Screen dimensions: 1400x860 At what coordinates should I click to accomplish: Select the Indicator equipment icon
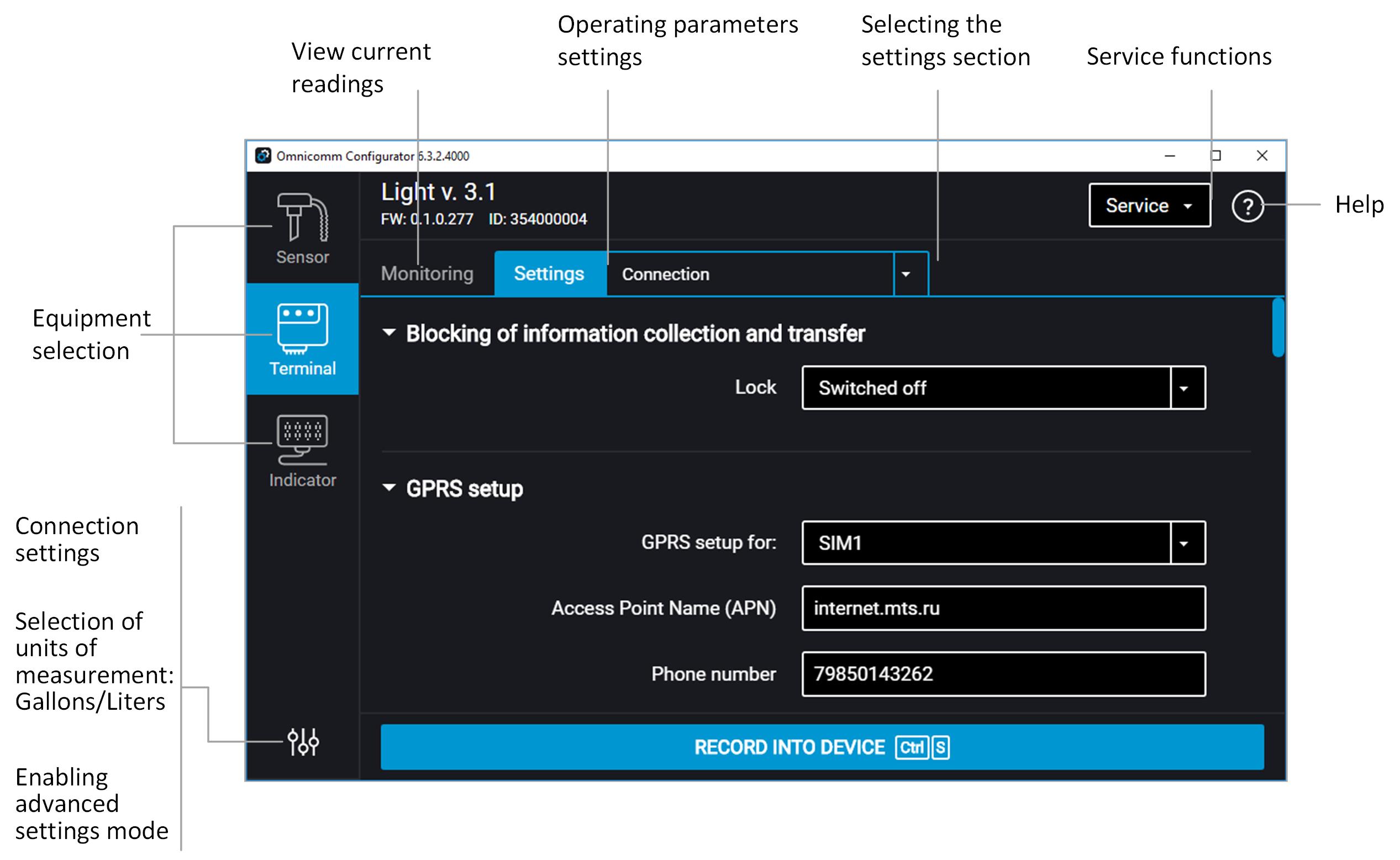(302, 451)
